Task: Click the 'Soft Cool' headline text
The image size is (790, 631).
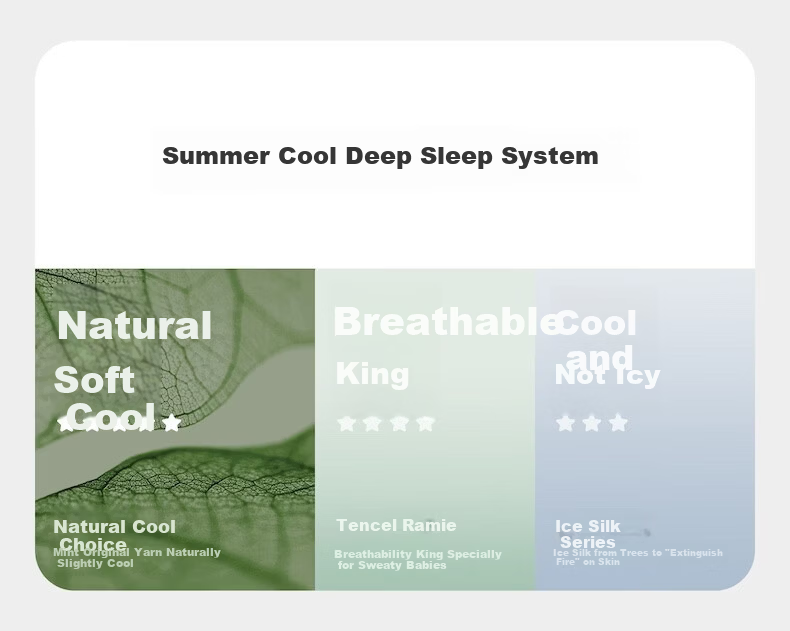Action: [x=105, y=399]
